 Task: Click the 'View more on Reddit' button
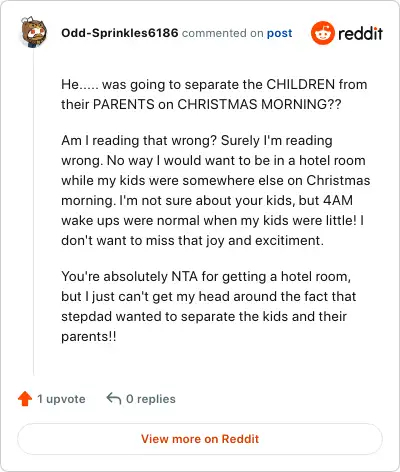click(x=200, y=439)
